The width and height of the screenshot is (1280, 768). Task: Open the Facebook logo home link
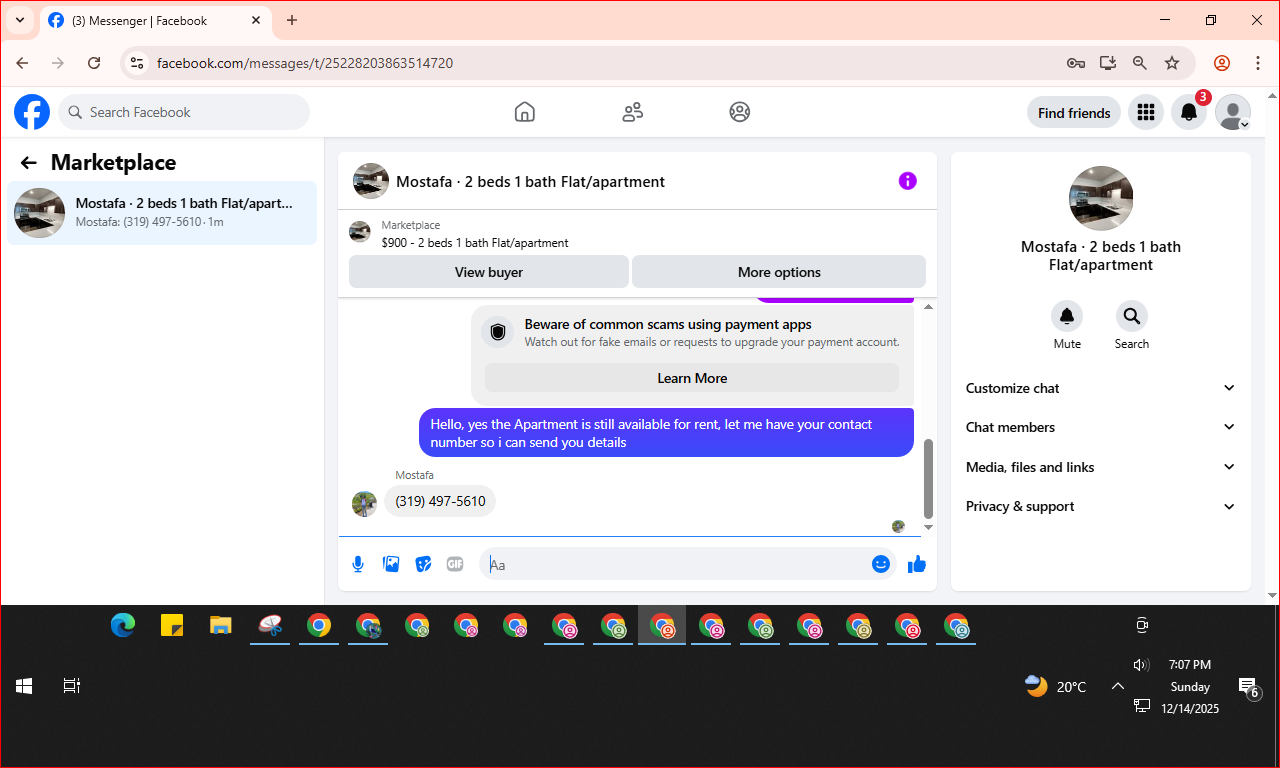click(x=32, y=112)
